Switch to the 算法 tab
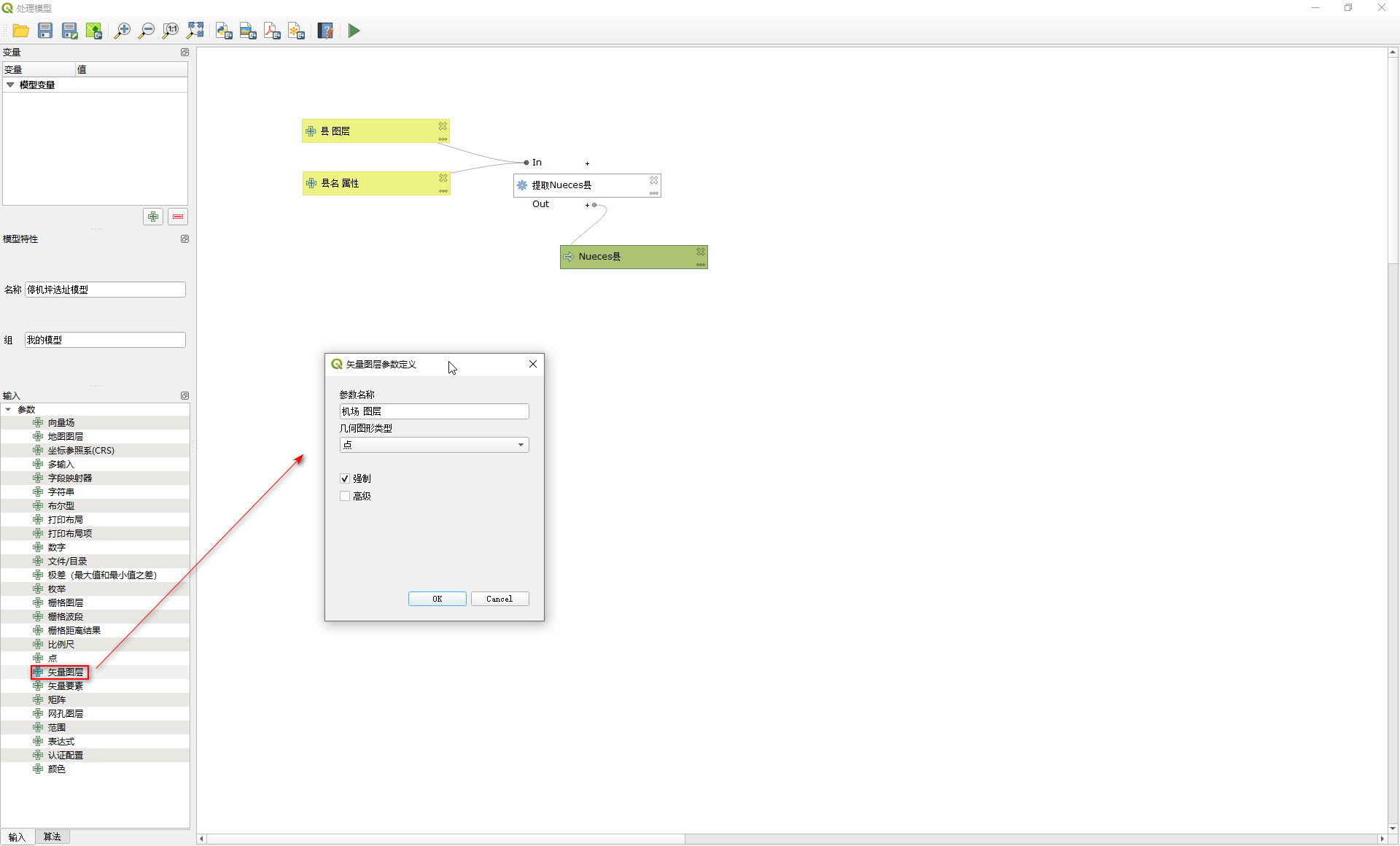 click(52, 837)
